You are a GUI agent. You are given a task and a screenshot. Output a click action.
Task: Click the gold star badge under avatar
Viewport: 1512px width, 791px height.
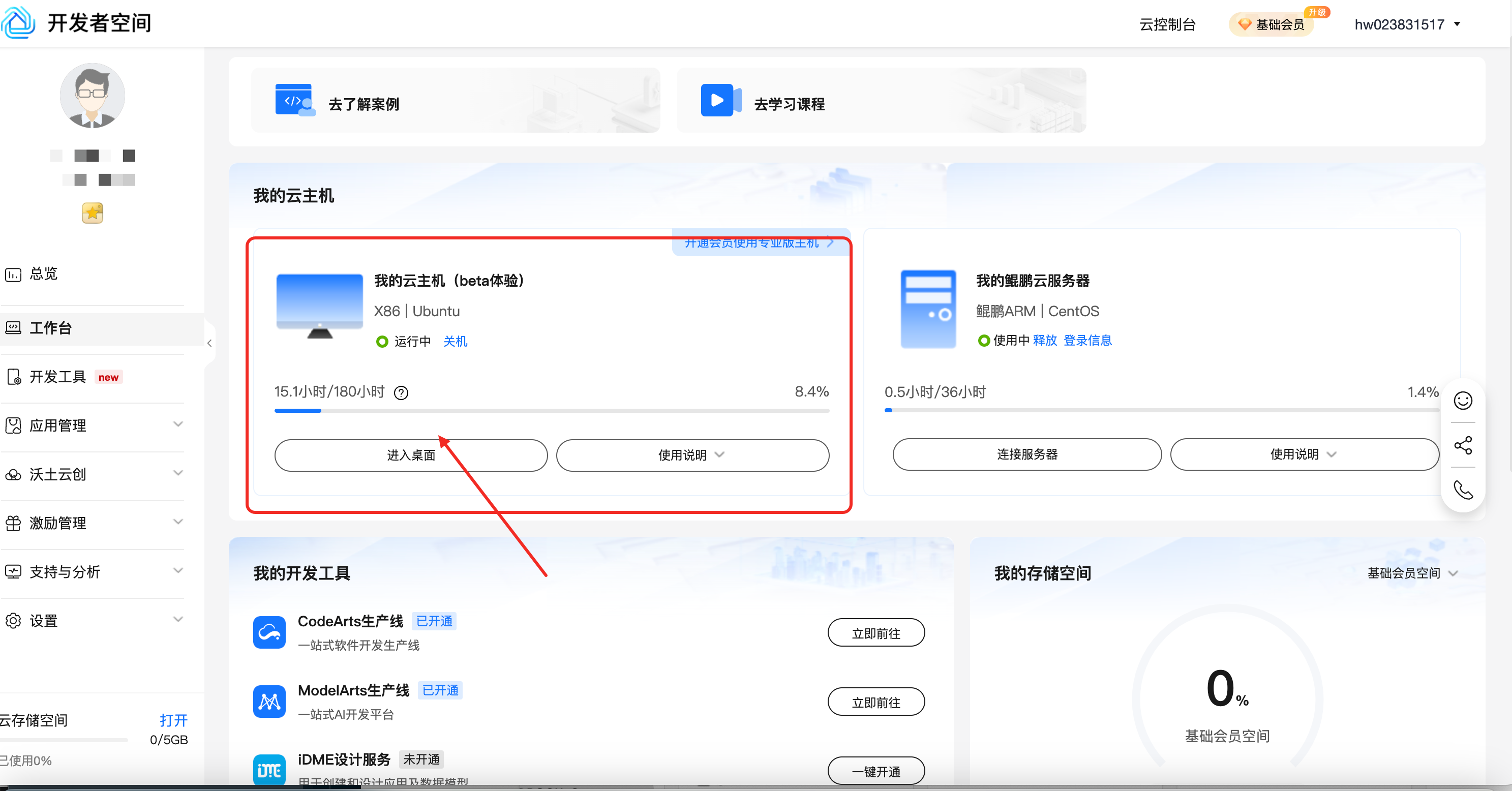[92, 213]
